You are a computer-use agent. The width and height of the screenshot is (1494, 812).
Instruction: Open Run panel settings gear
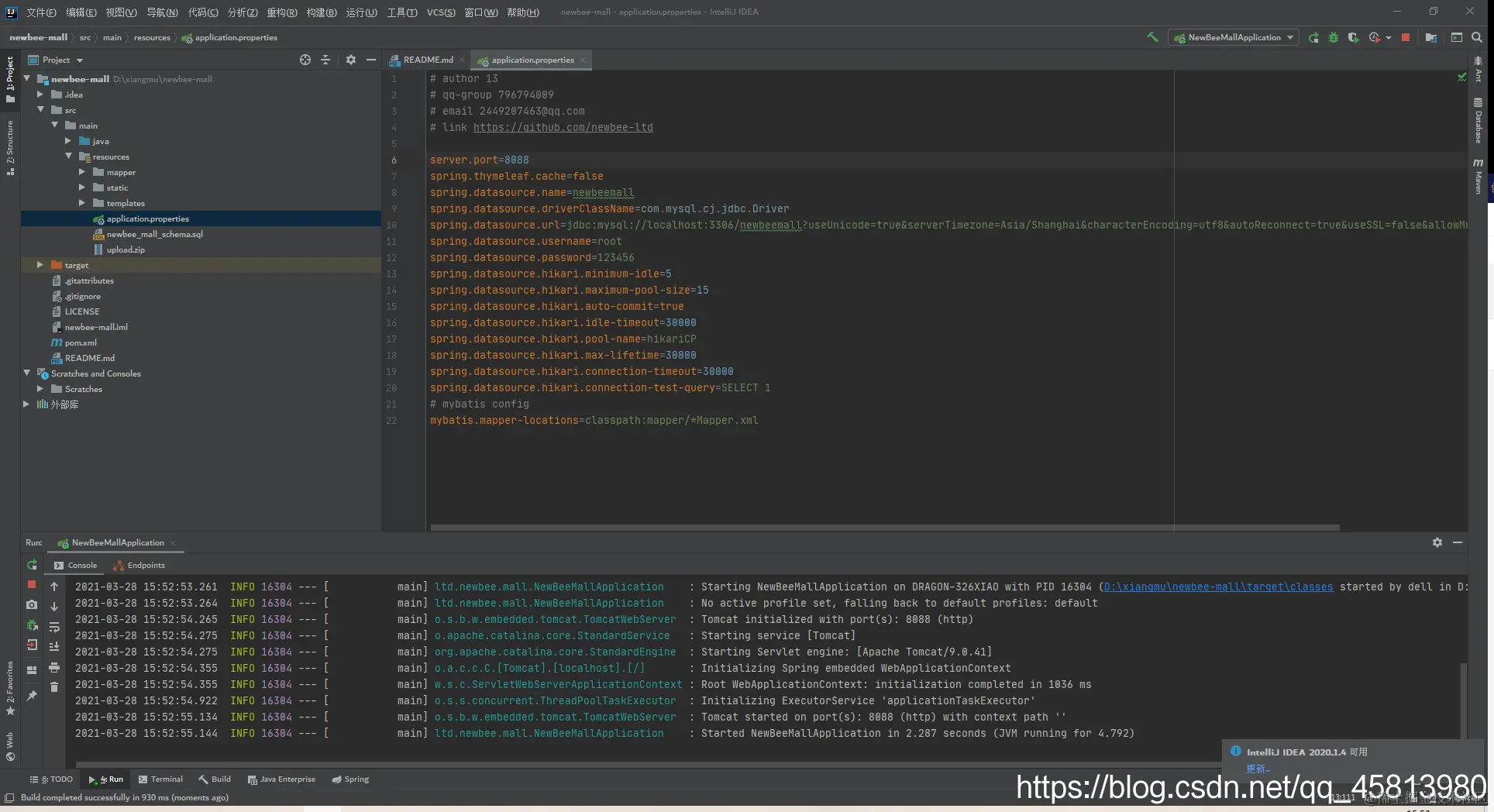pos(1437,542)
